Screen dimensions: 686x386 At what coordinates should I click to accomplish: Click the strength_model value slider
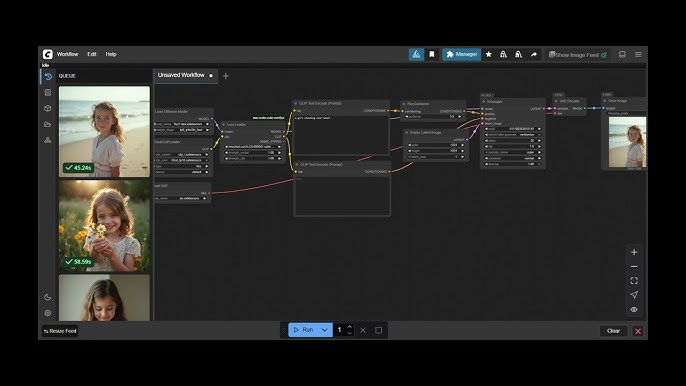(x=252, y=153)
